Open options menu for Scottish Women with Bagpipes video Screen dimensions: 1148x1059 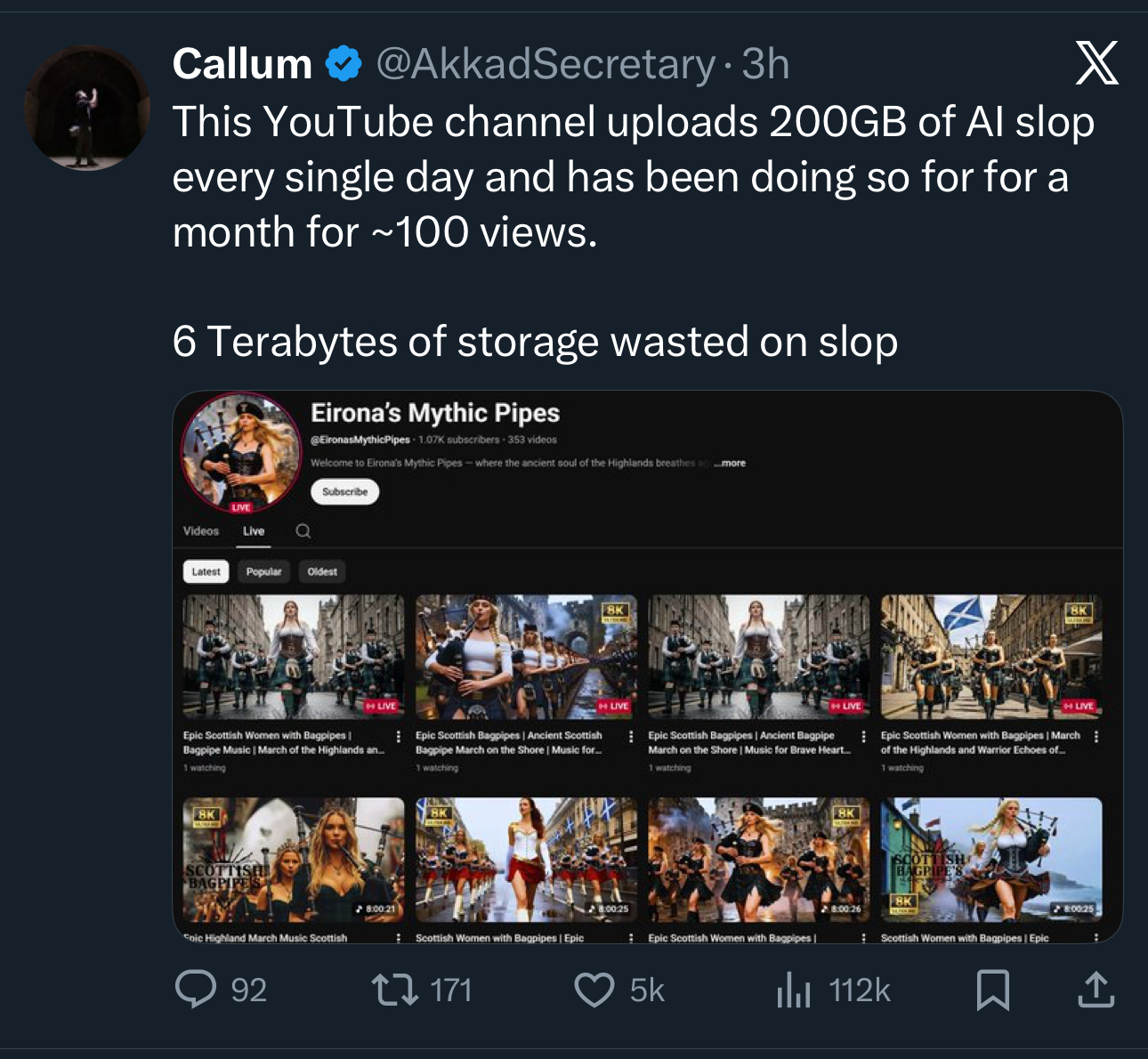633,939
